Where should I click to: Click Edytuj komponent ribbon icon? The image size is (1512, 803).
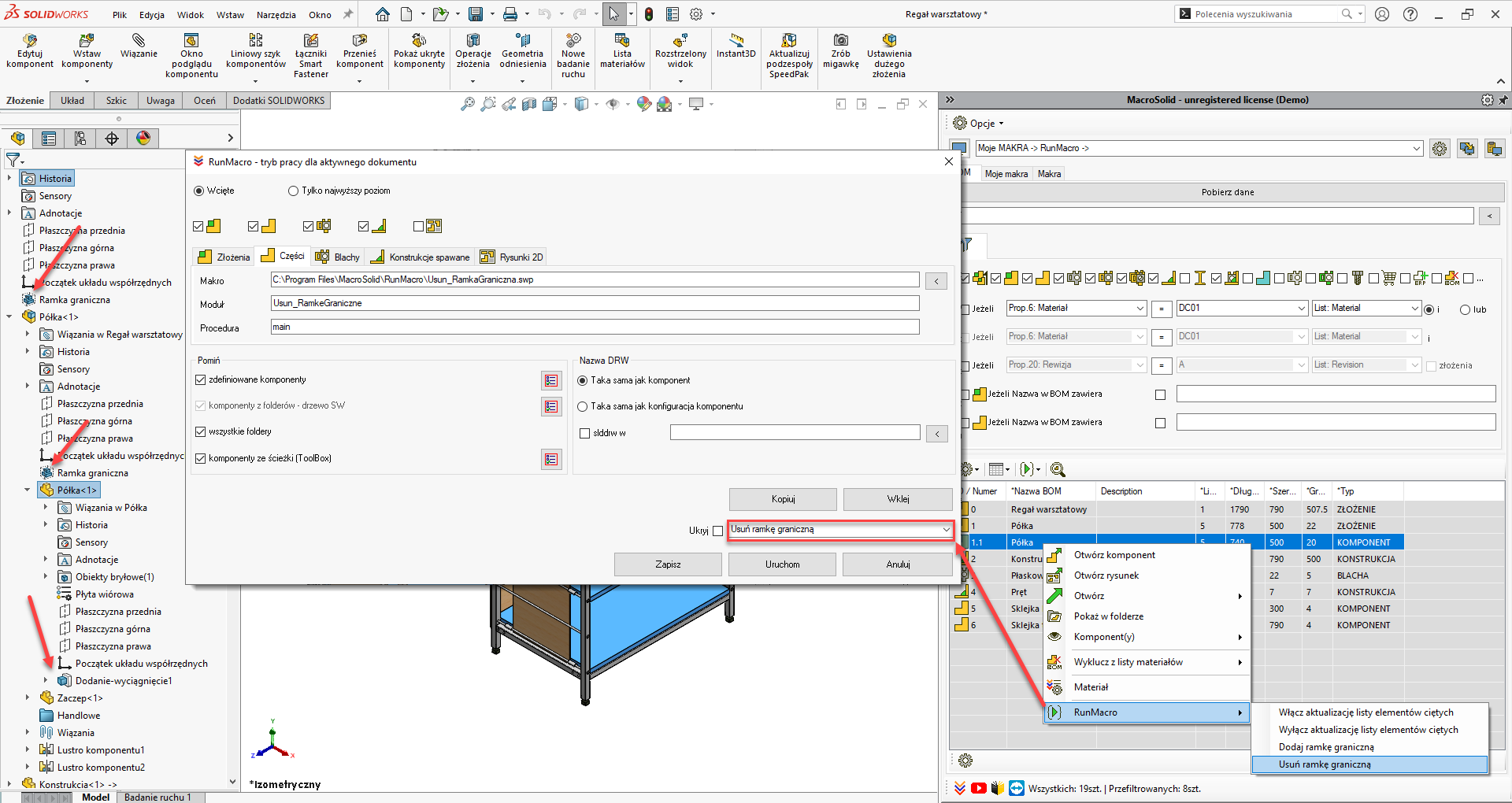click(30, 41)
